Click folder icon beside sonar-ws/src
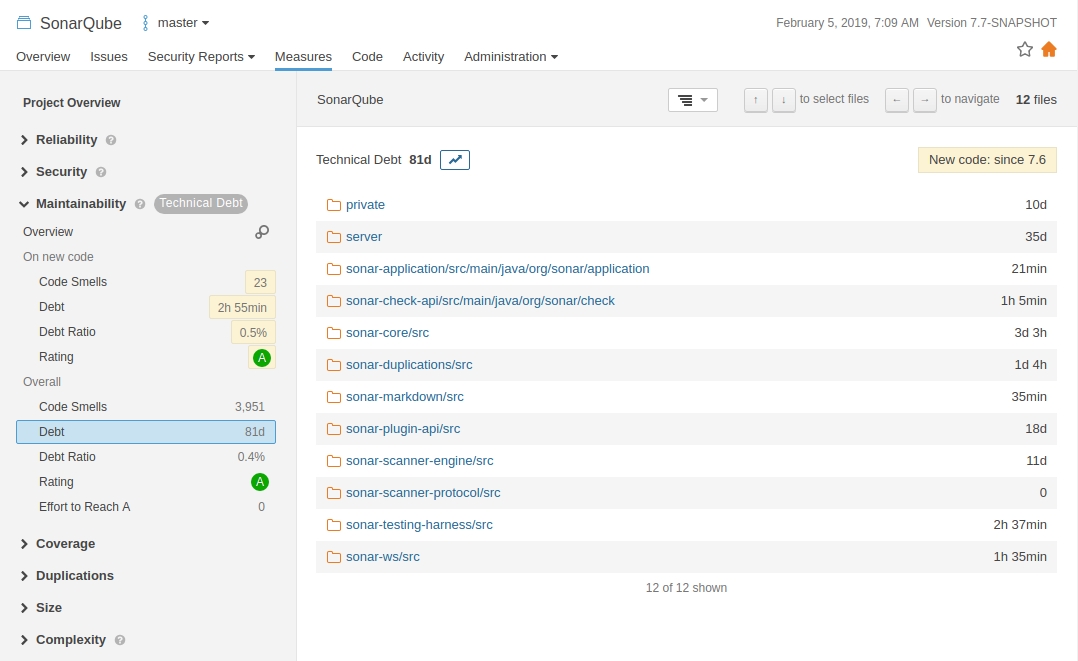Screen dimensions: 1078x661 (333, 557)
